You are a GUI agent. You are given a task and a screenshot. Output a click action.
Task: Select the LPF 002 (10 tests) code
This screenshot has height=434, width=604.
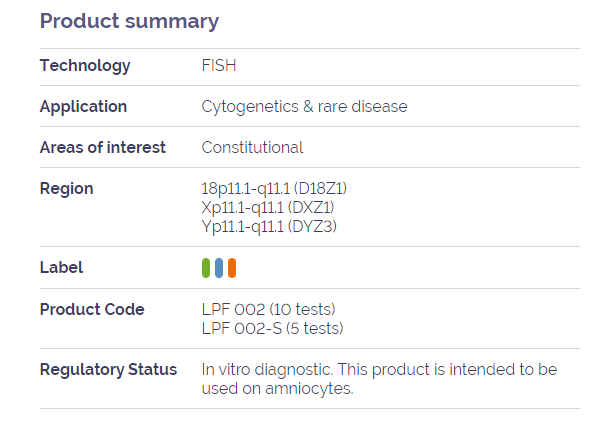[269, 309]
